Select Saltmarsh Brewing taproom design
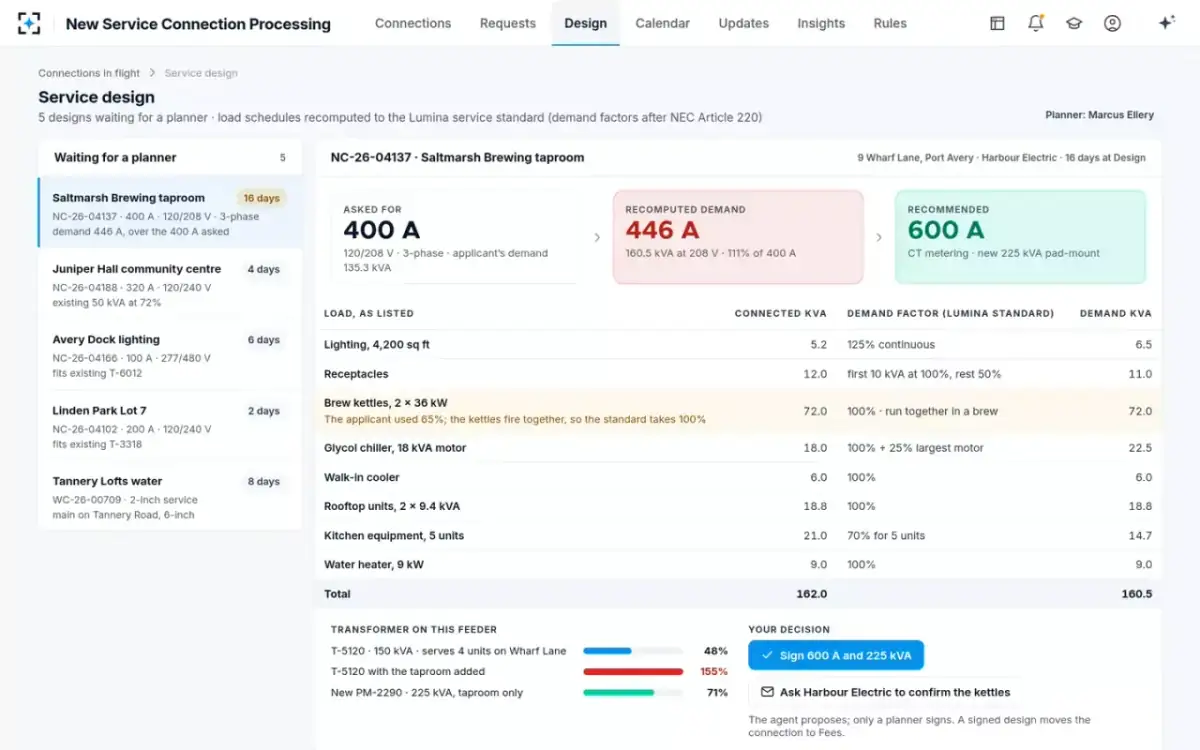 point(170,213)
